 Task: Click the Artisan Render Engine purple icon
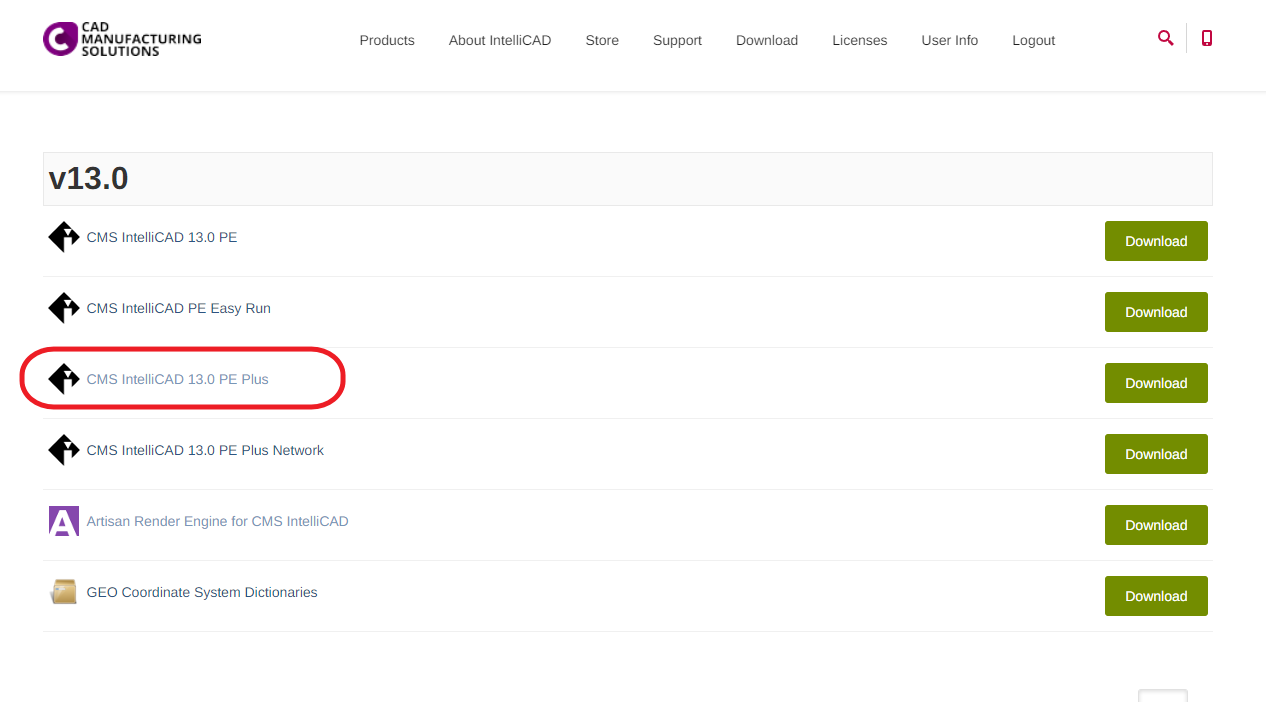click(64, 521)
